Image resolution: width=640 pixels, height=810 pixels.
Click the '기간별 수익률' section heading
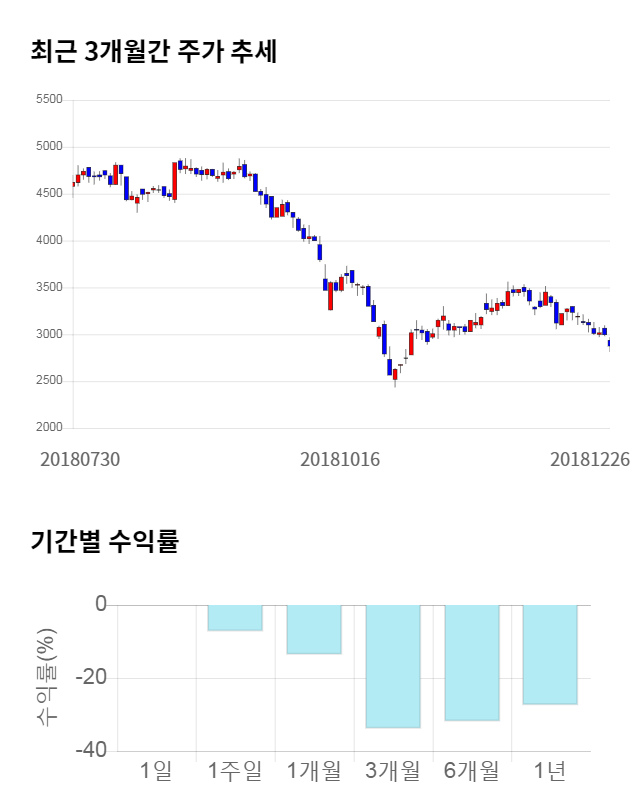tap(104, 542)
